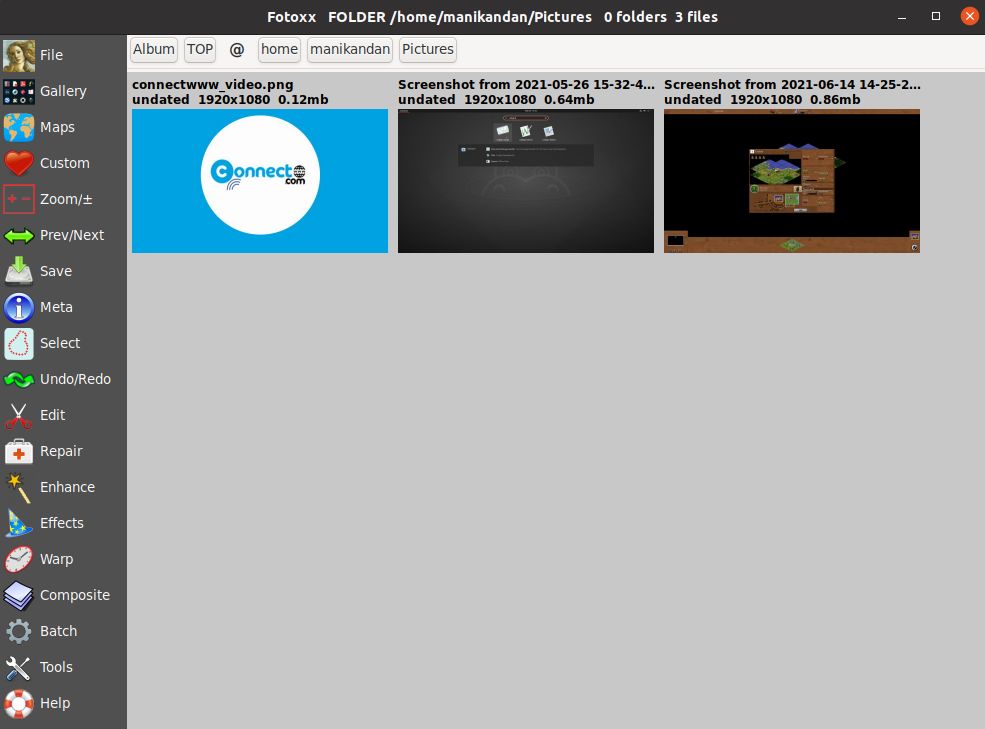Select the Screenshot 2021-06-14 thumbnail

coord(792,181)
